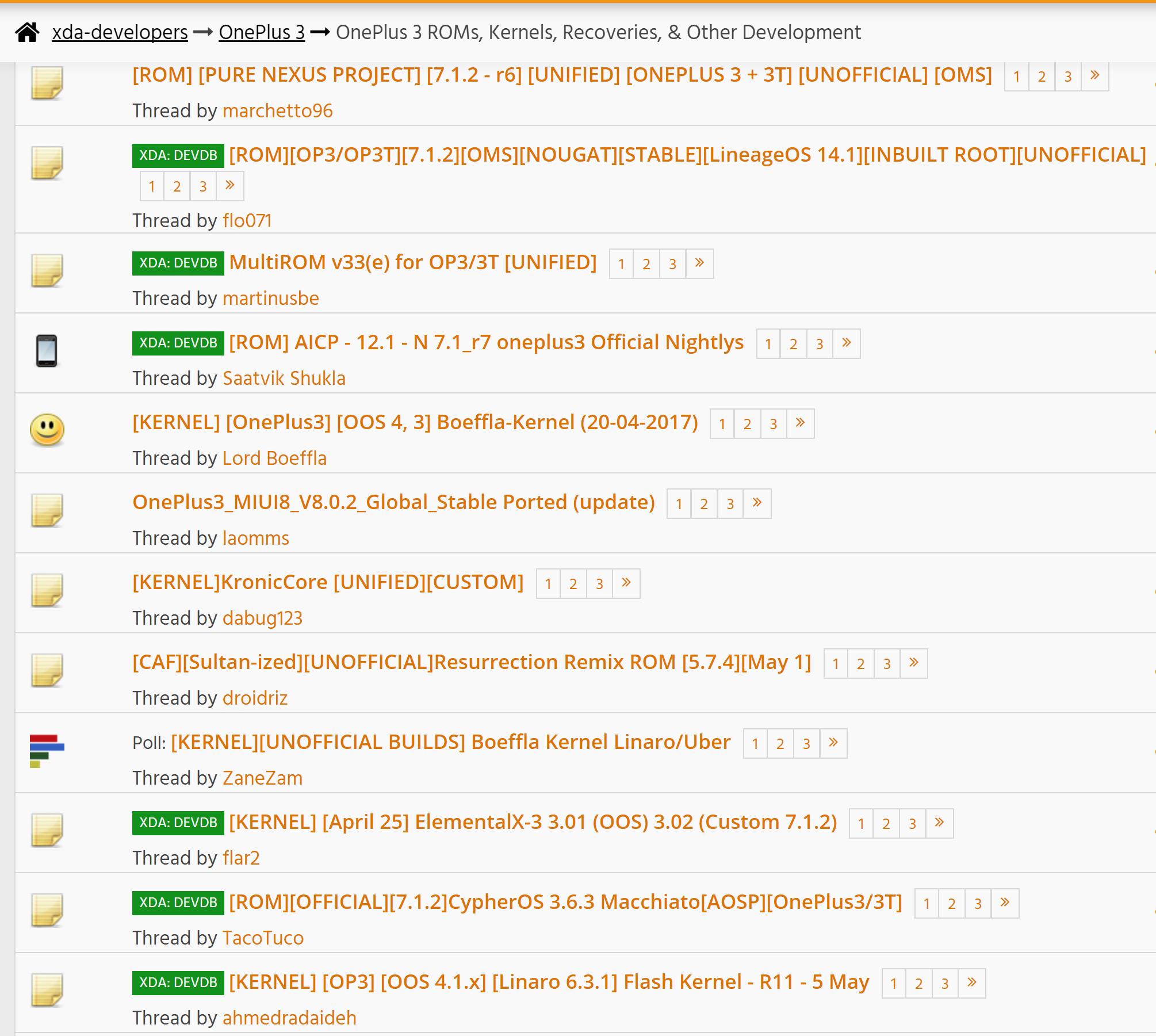Click note icon beside MultiROM v33(e) thread
The width and height of the screenshot is (1156, 1036).
click(47, 270)
